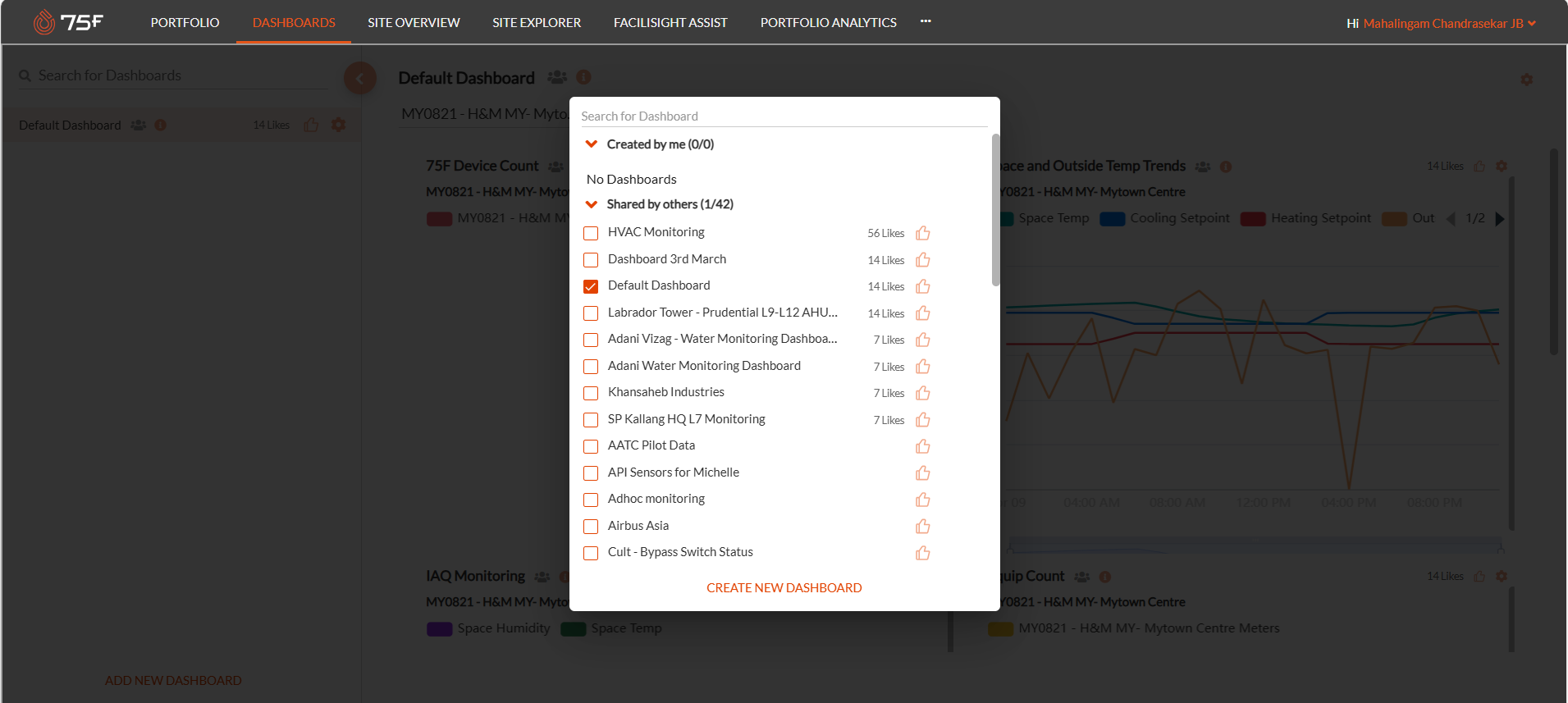This screenshot has height=703, width=1568.
Task: Like the HVAC Monitoring dashboard
Action: pyautogui.click(x=923, y=233)
